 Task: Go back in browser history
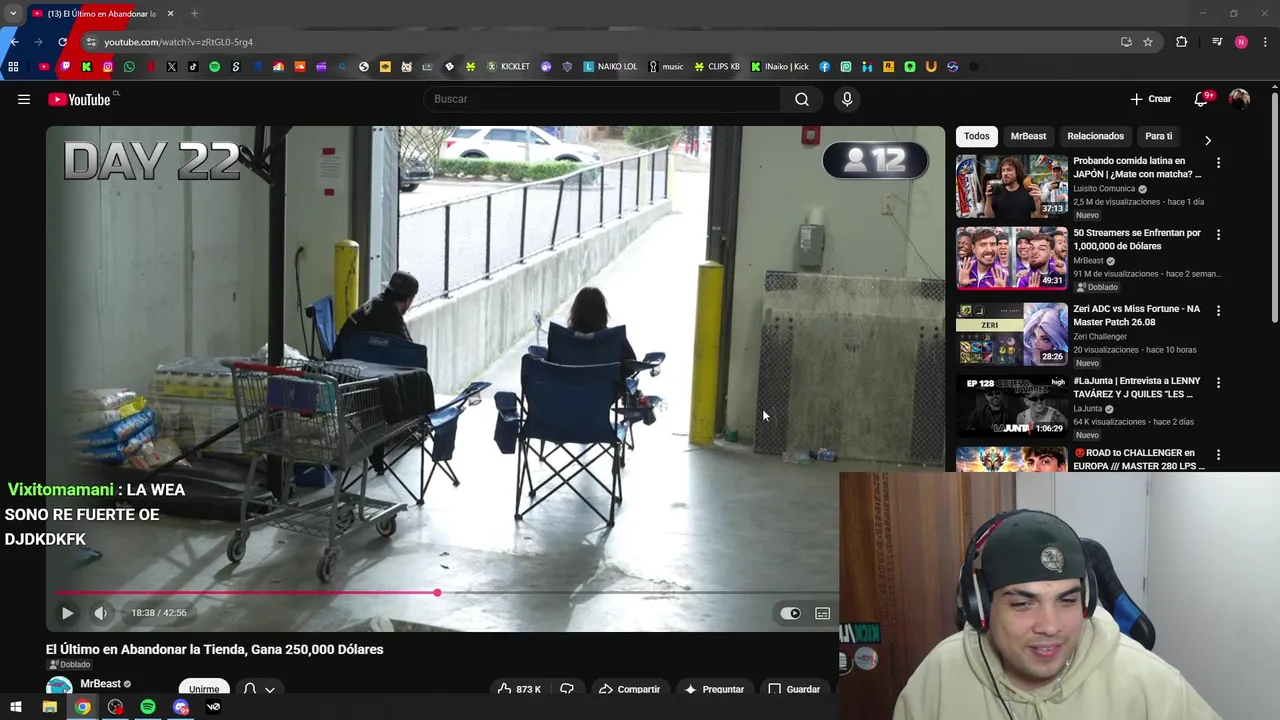(x=14, y=42)
